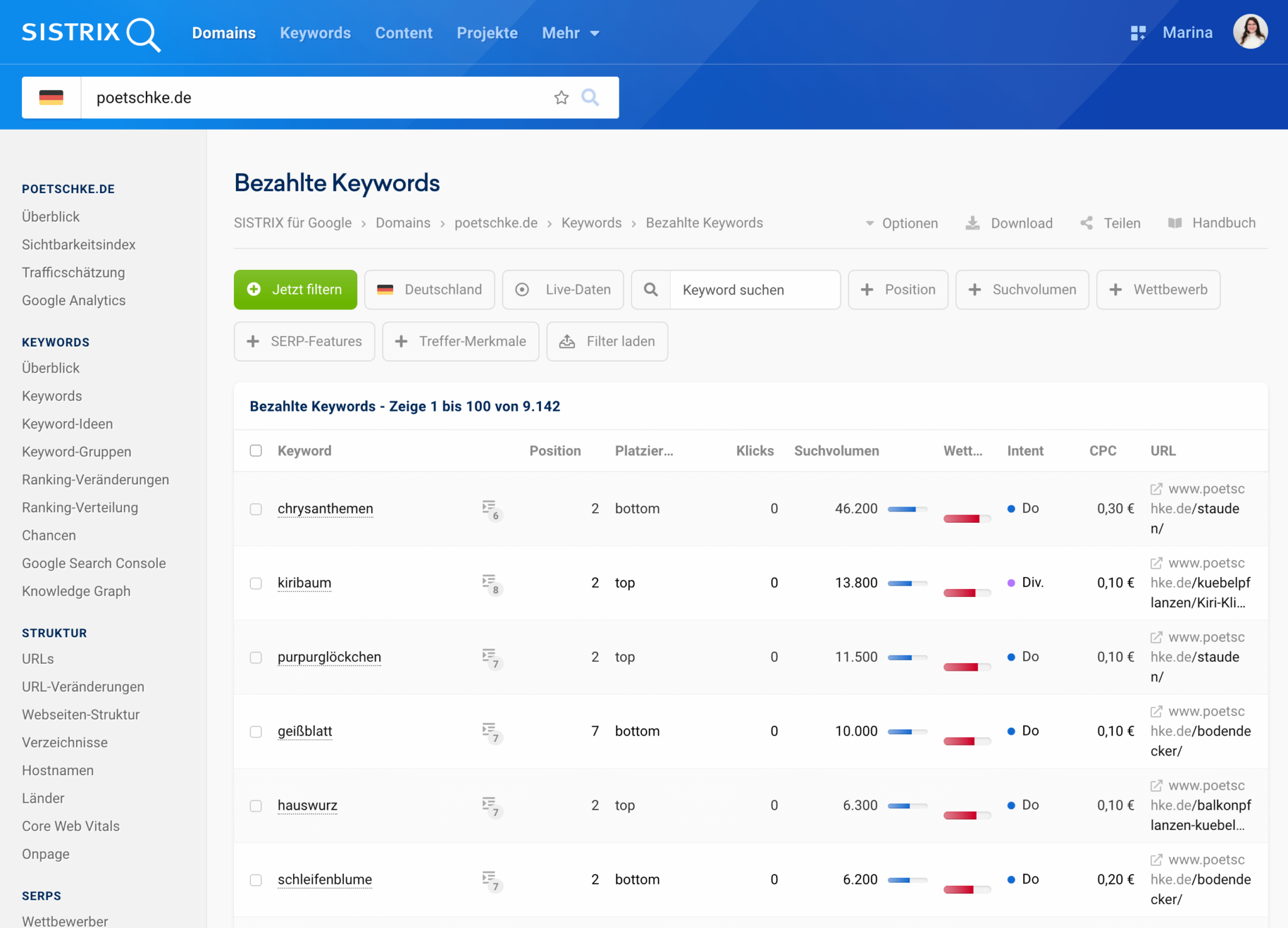1288x928 pixels.
Task: Click the Suchvolumen bar for chrysanthemen
Action: coord(906,510)
